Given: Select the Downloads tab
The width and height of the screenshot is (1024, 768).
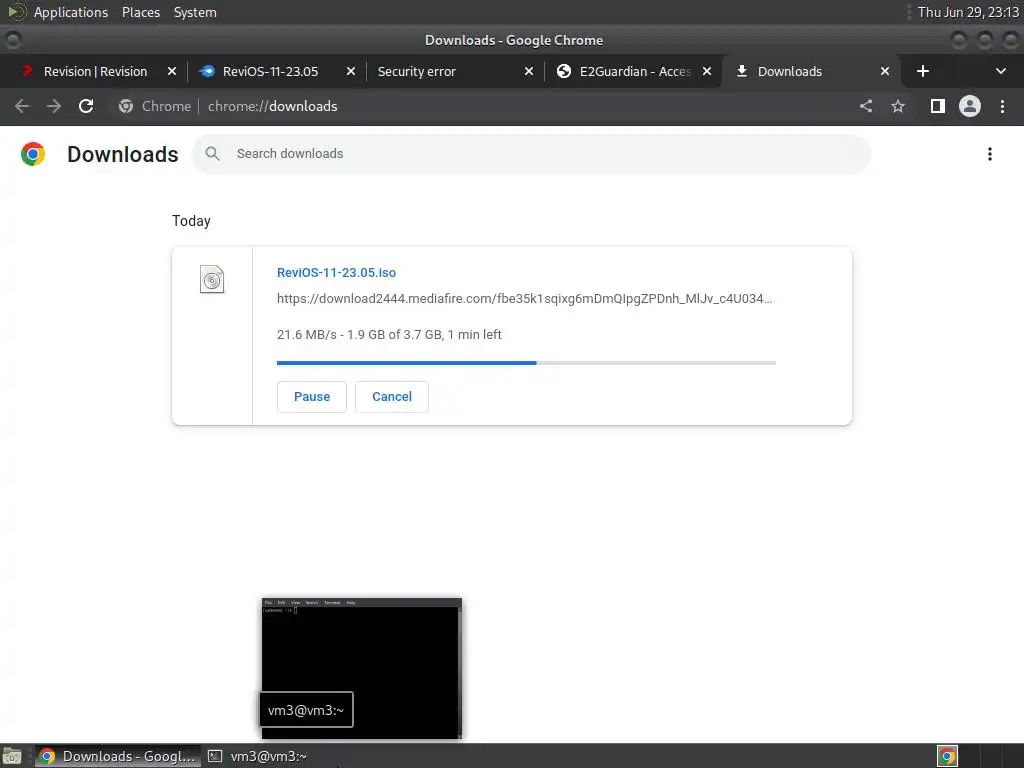Looking at the screenshot, I should tap(790, 71).
